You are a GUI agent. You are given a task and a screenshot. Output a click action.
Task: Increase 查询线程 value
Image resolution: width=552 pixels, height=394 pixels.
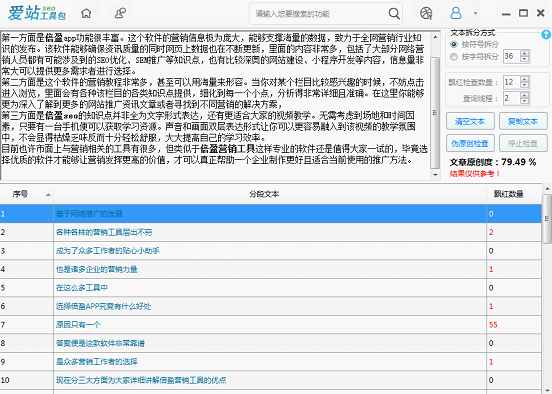(x=525, y=95)
